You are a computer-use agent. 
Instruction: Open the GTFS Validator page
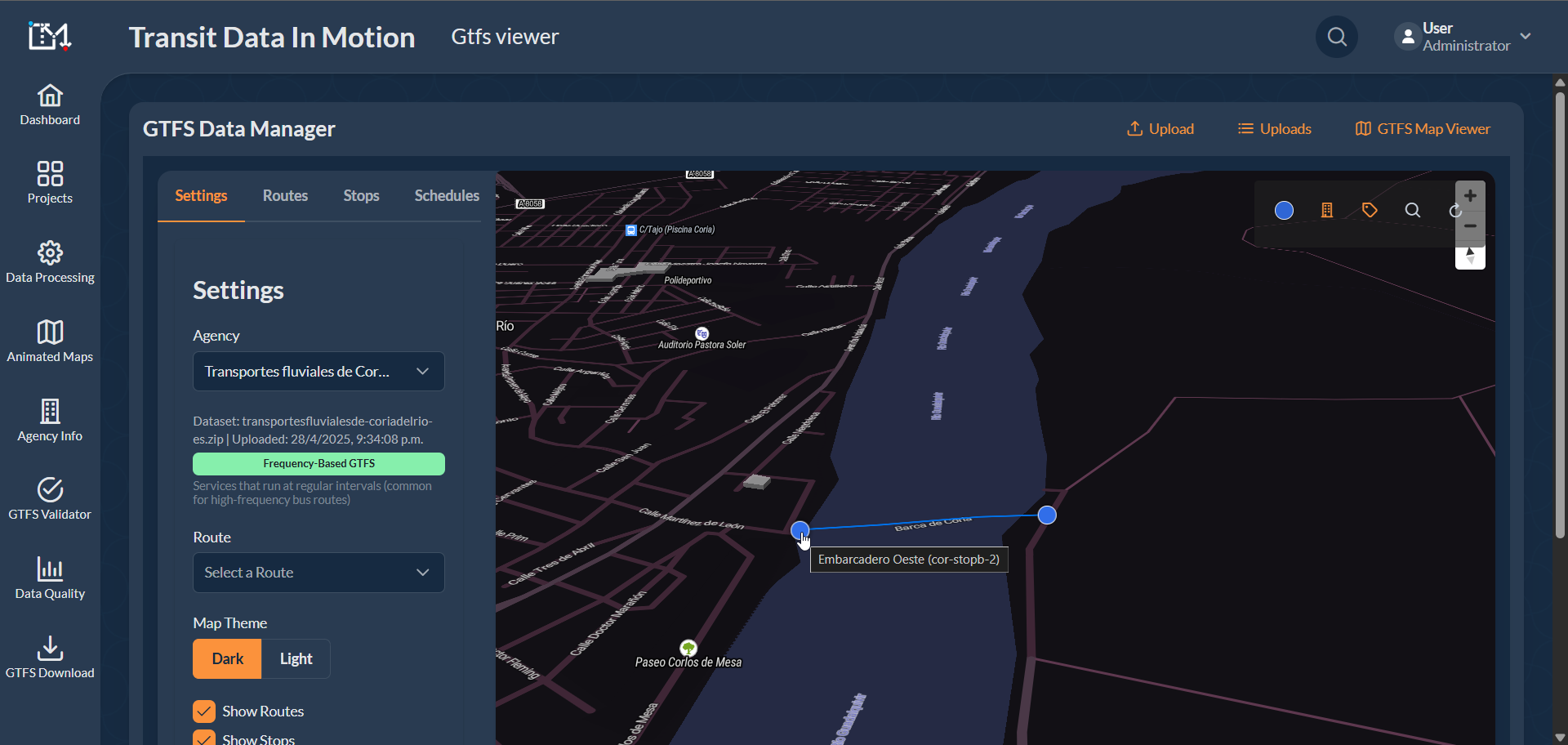(50, 499)
